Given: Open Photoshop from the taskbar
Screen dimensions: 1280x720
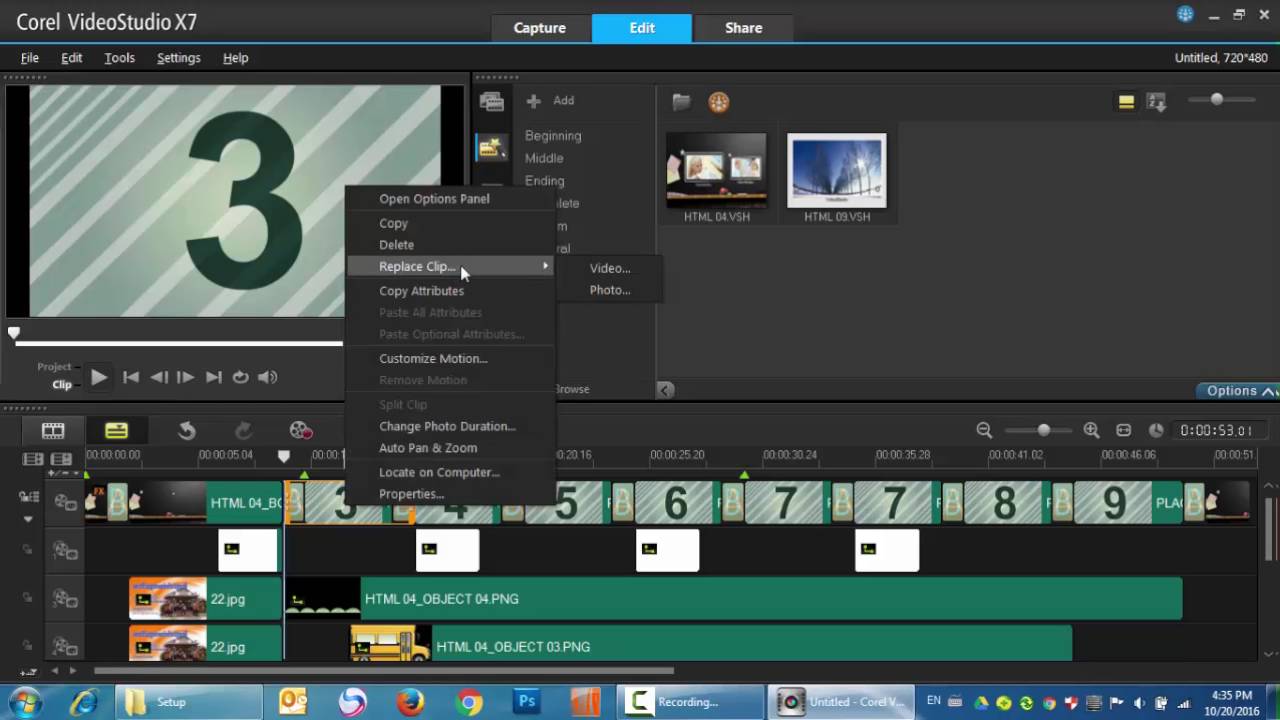Looking at the screenshot, I should point(527,702).
